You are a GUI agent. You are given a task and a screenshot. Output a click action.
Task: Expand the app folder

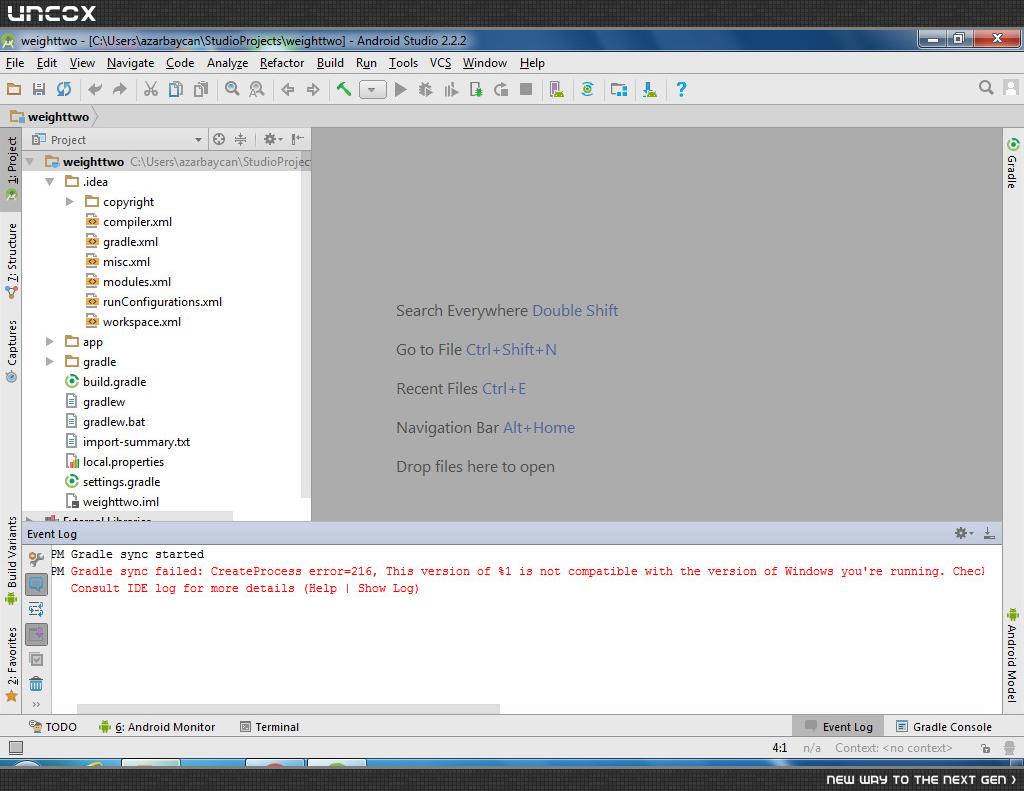pyautogui.click(x=50, y=342)
